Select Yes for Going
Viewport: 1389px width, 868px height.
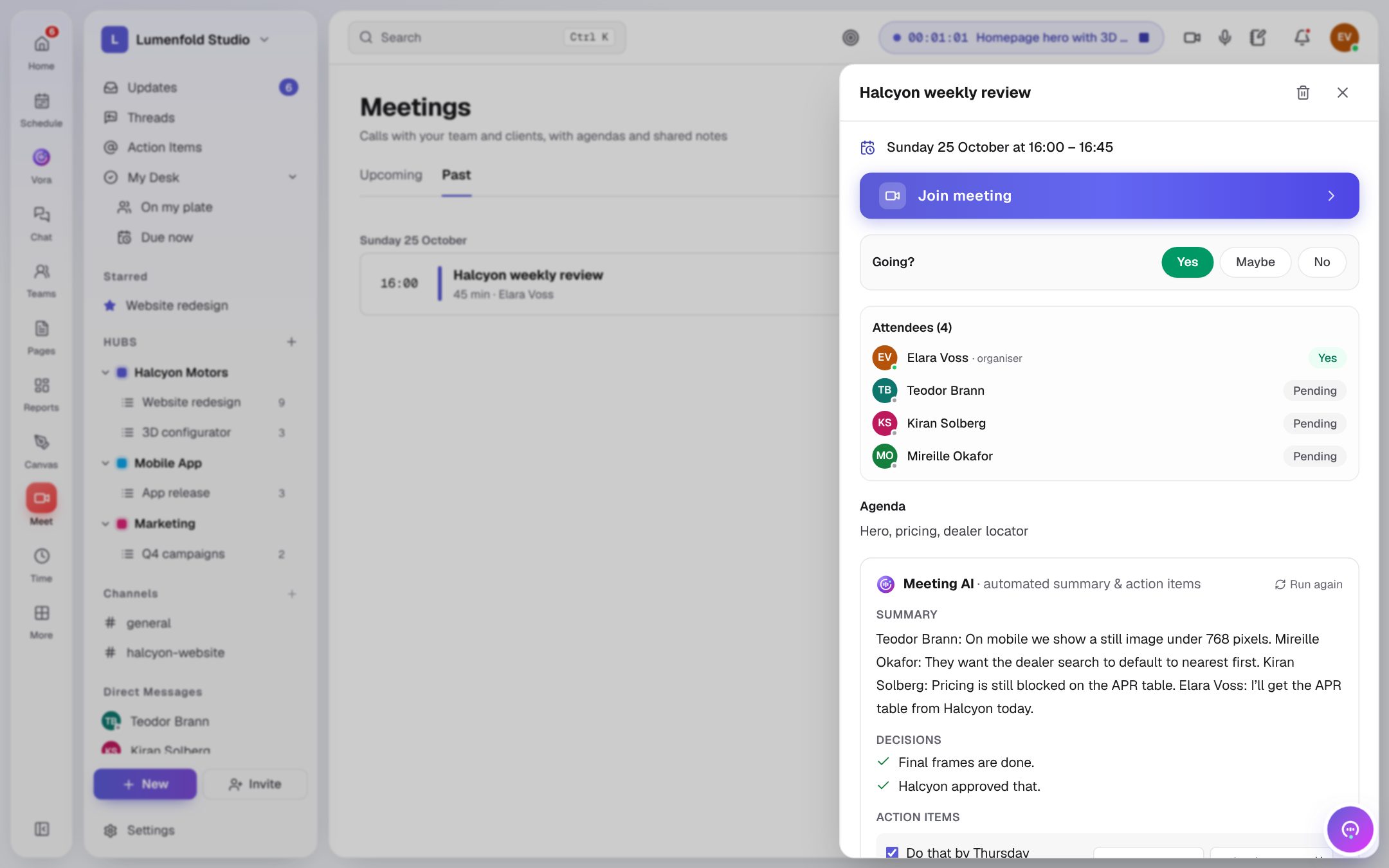point(1186,262)
